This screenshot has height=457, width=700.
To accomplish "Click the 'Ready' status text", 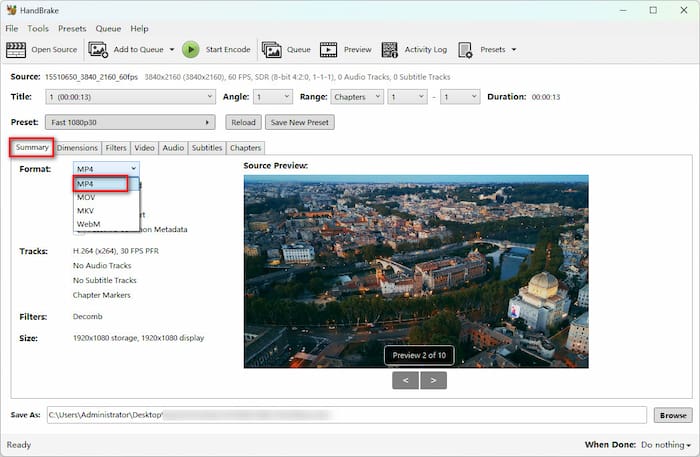I will (19, 445).
